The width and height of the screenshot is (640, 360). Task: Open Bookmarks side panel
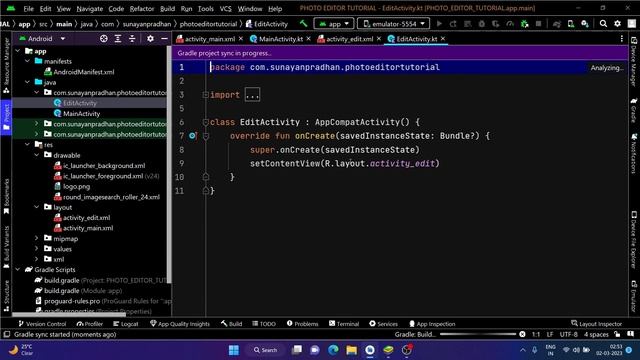point(6,196)
